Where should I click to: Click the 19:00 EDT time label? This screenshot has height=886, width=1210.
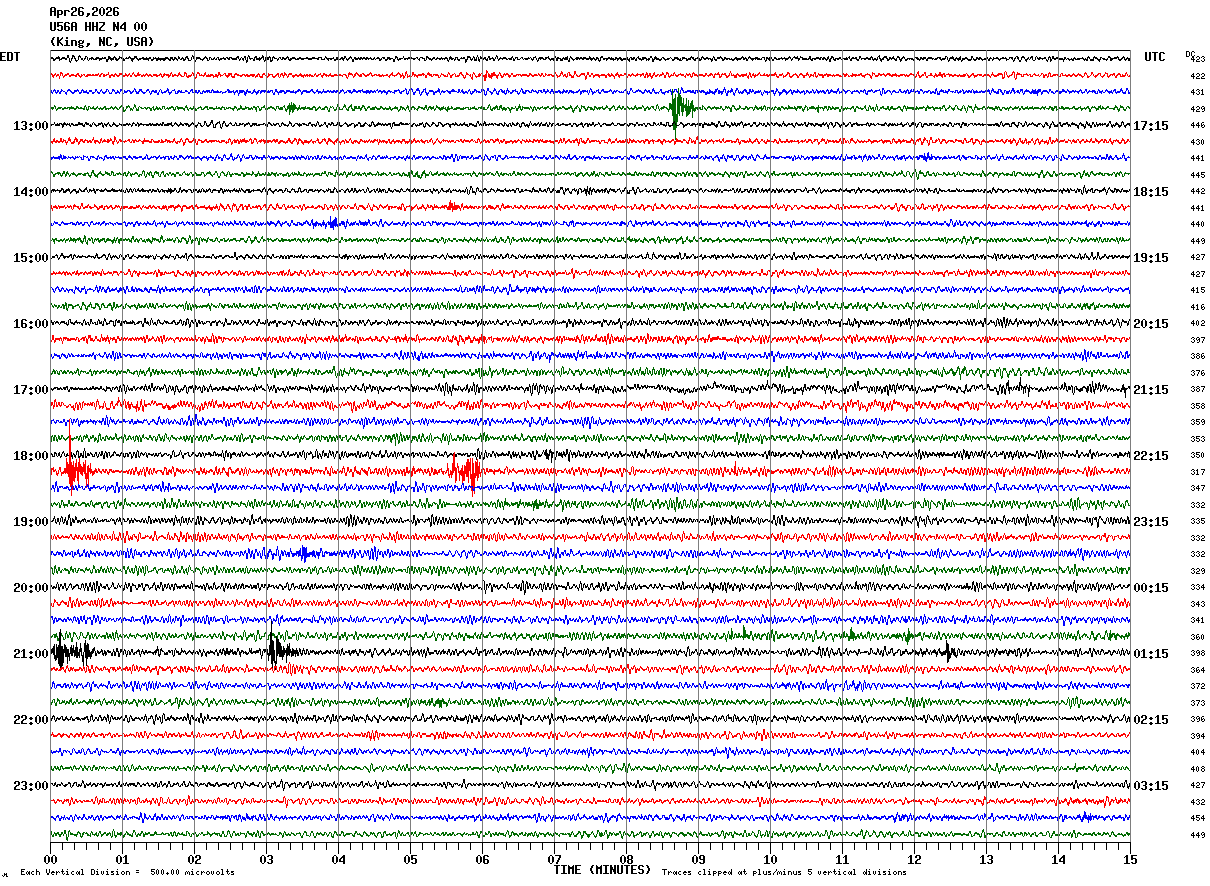[x=30, y=522]
